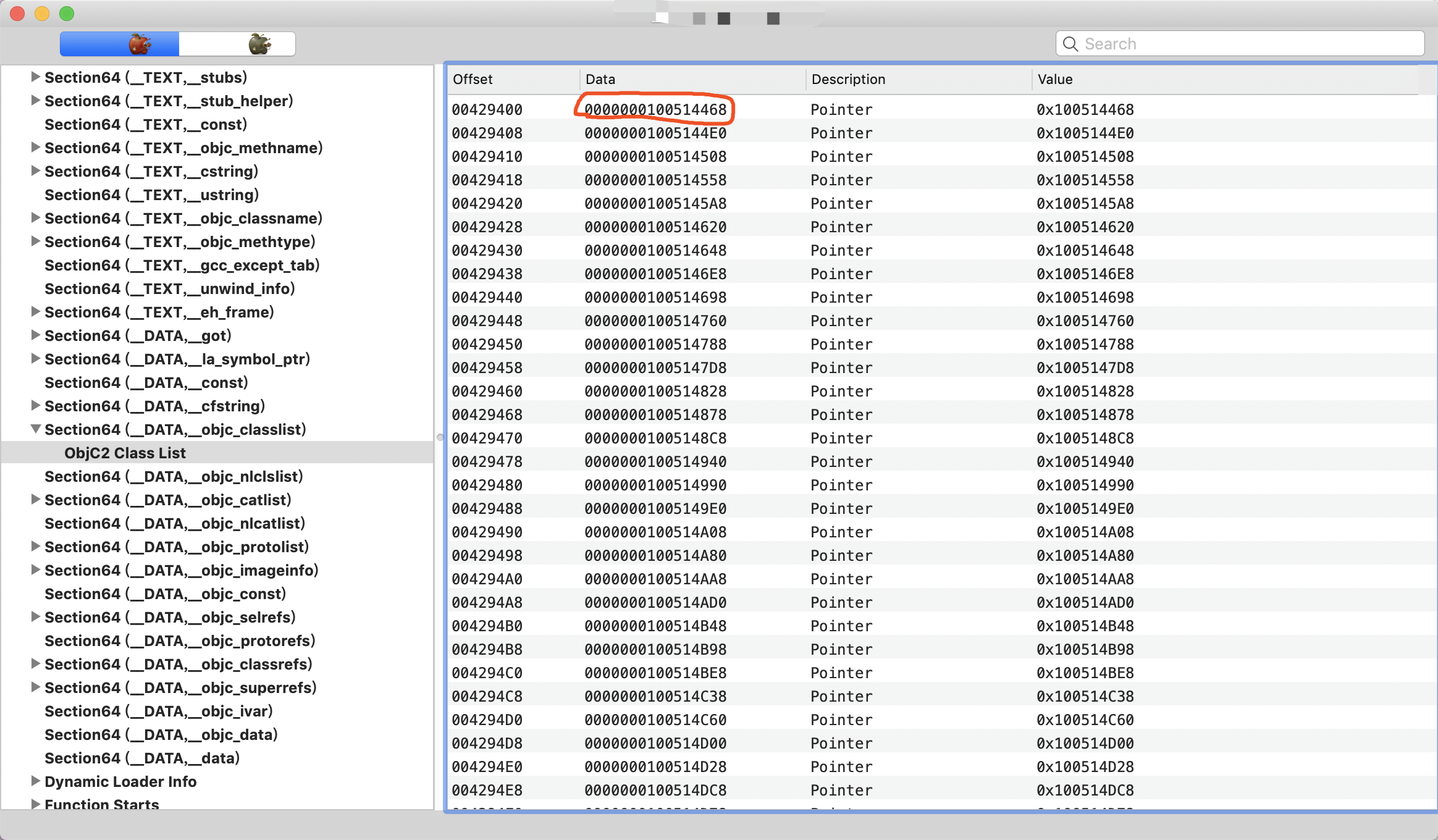Expand Section64 (__TEXT,__cstring) disclosure triangle

point(35,171)
